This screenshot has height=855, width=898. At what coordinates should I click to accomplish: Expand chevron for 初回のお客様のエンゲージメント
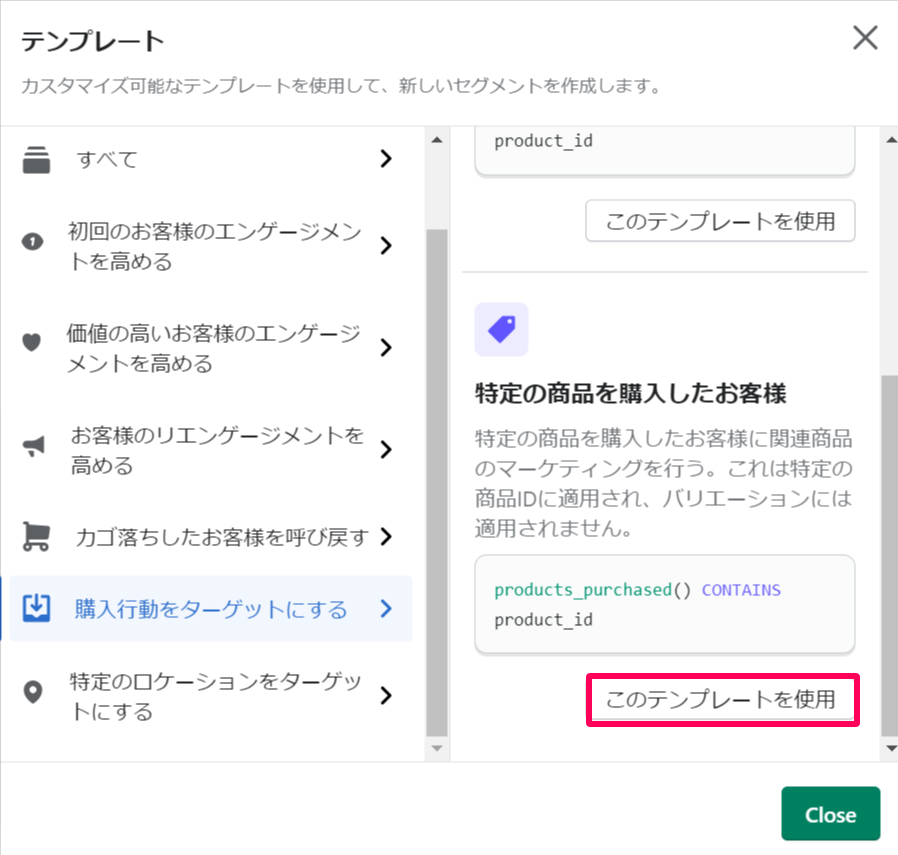pos(386,246)
